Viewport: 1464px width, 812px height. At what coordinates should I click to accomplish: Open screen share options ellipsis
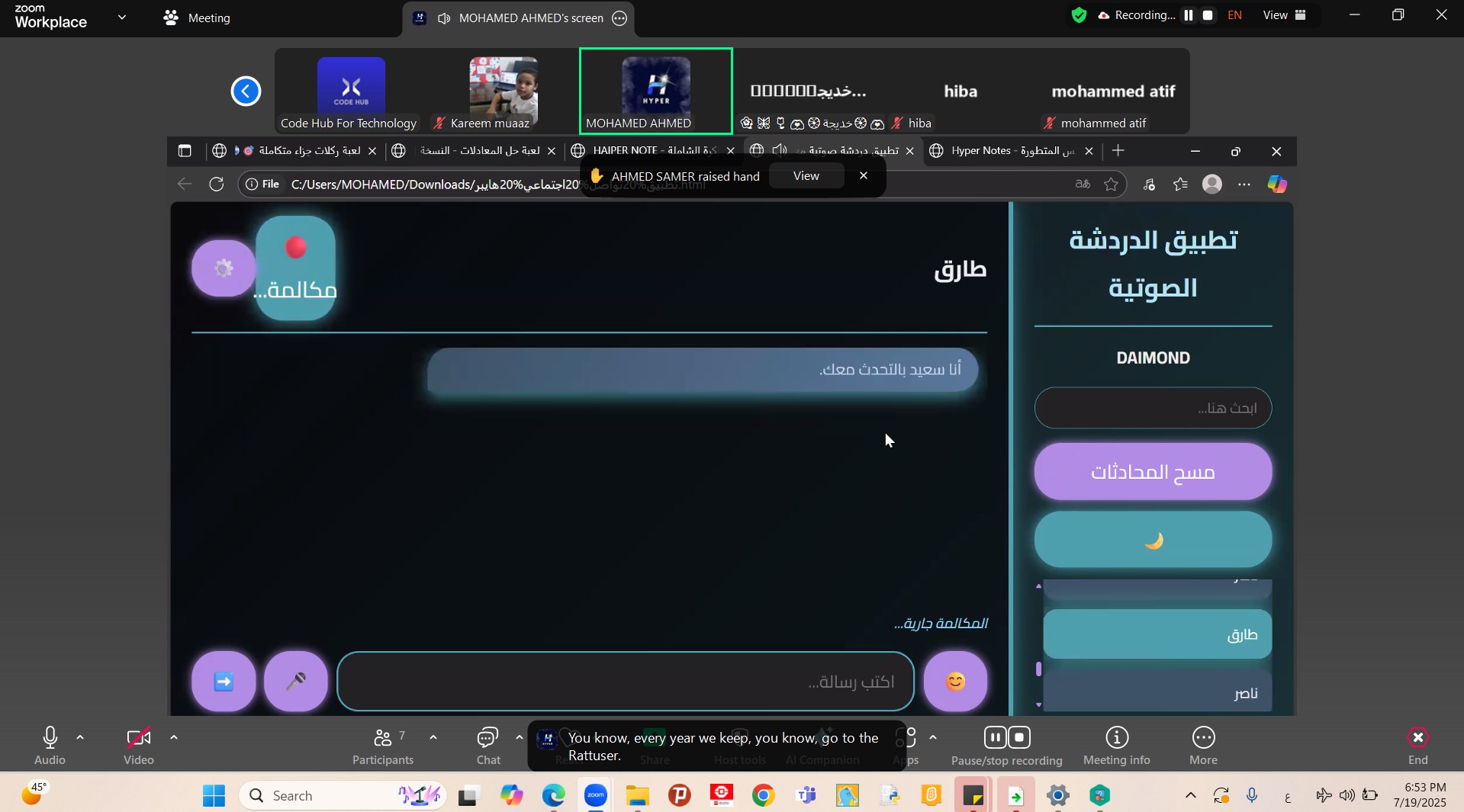coord(619,18)
